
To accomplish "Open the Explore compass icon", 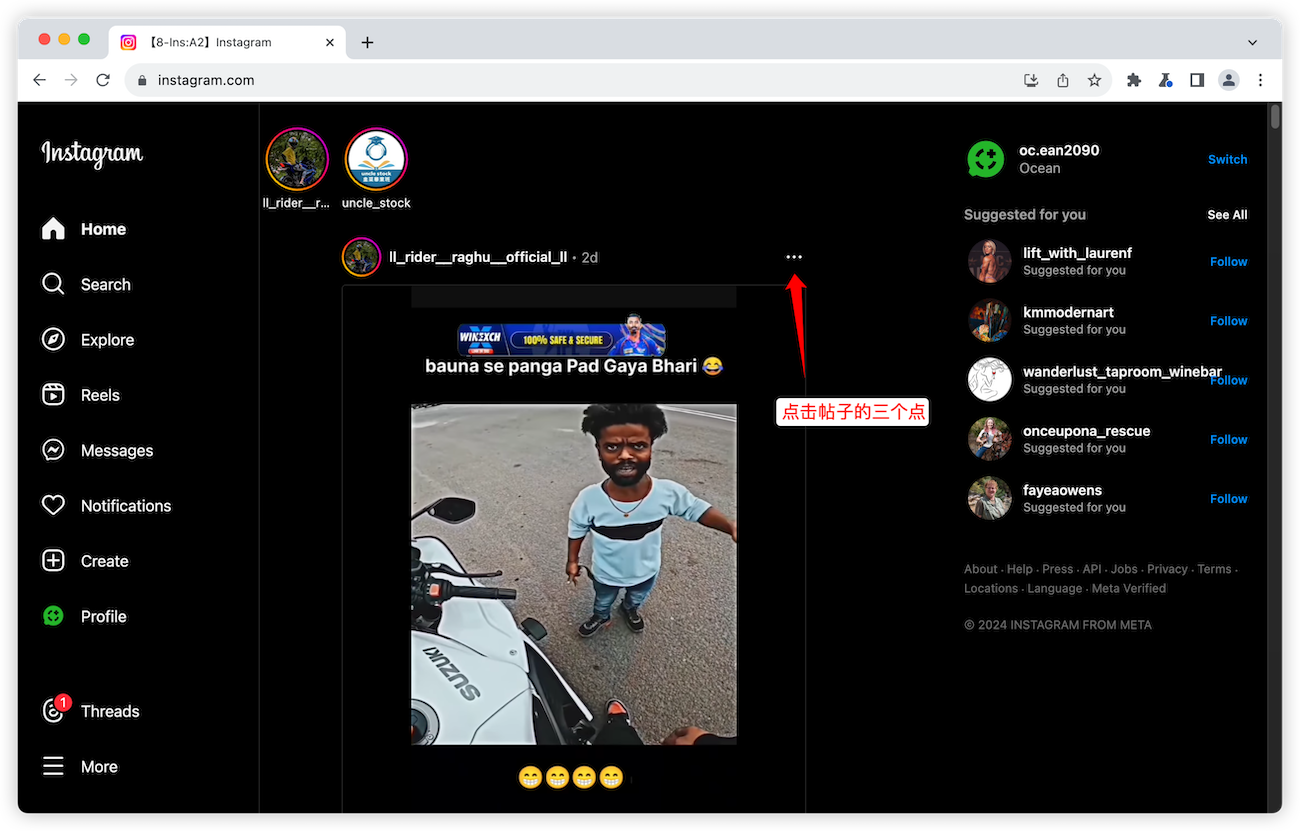I will 53,340.
